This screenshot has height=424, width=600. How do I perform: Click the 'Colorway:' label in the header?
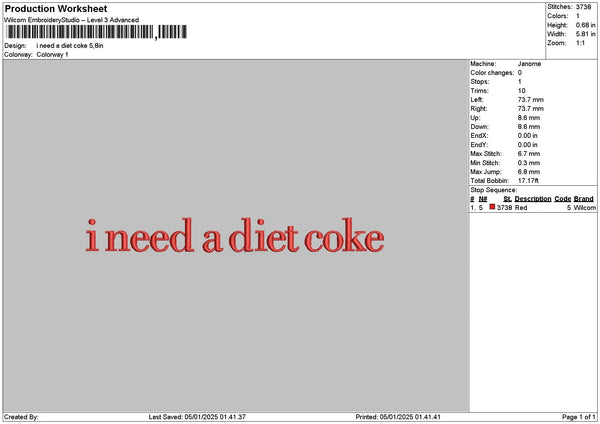(18, 55)
